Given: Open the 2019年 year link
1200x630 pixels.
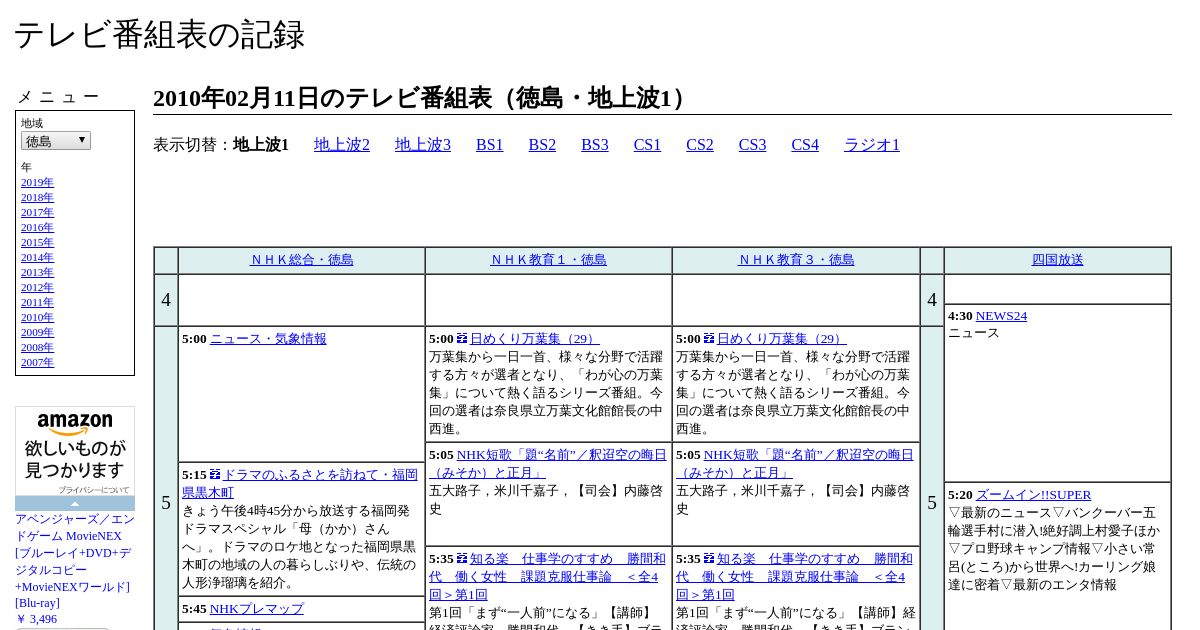Looking at the screenshot, I should 37,183.
